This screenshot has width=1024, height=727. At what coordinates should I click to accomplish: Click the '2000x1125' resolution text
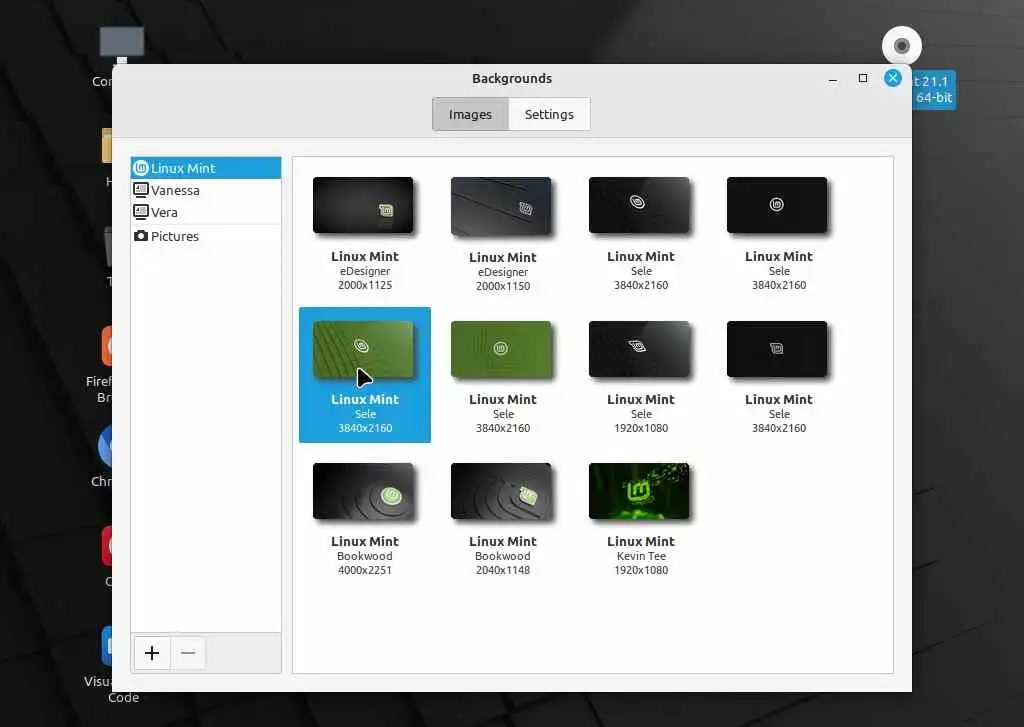pyautogui.click(x=364, y=285)
